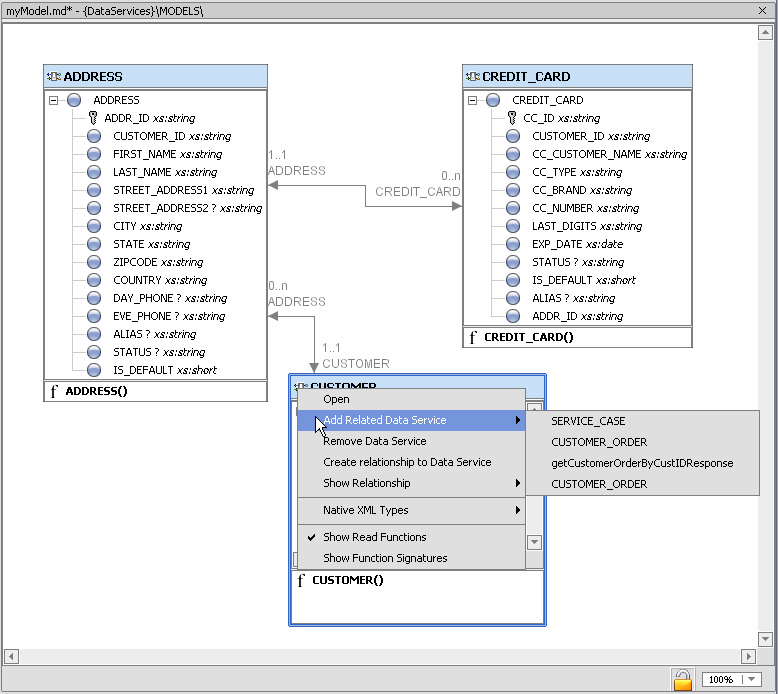Choose Open from the context menu

pyautogui.click(x=411, y=399)
